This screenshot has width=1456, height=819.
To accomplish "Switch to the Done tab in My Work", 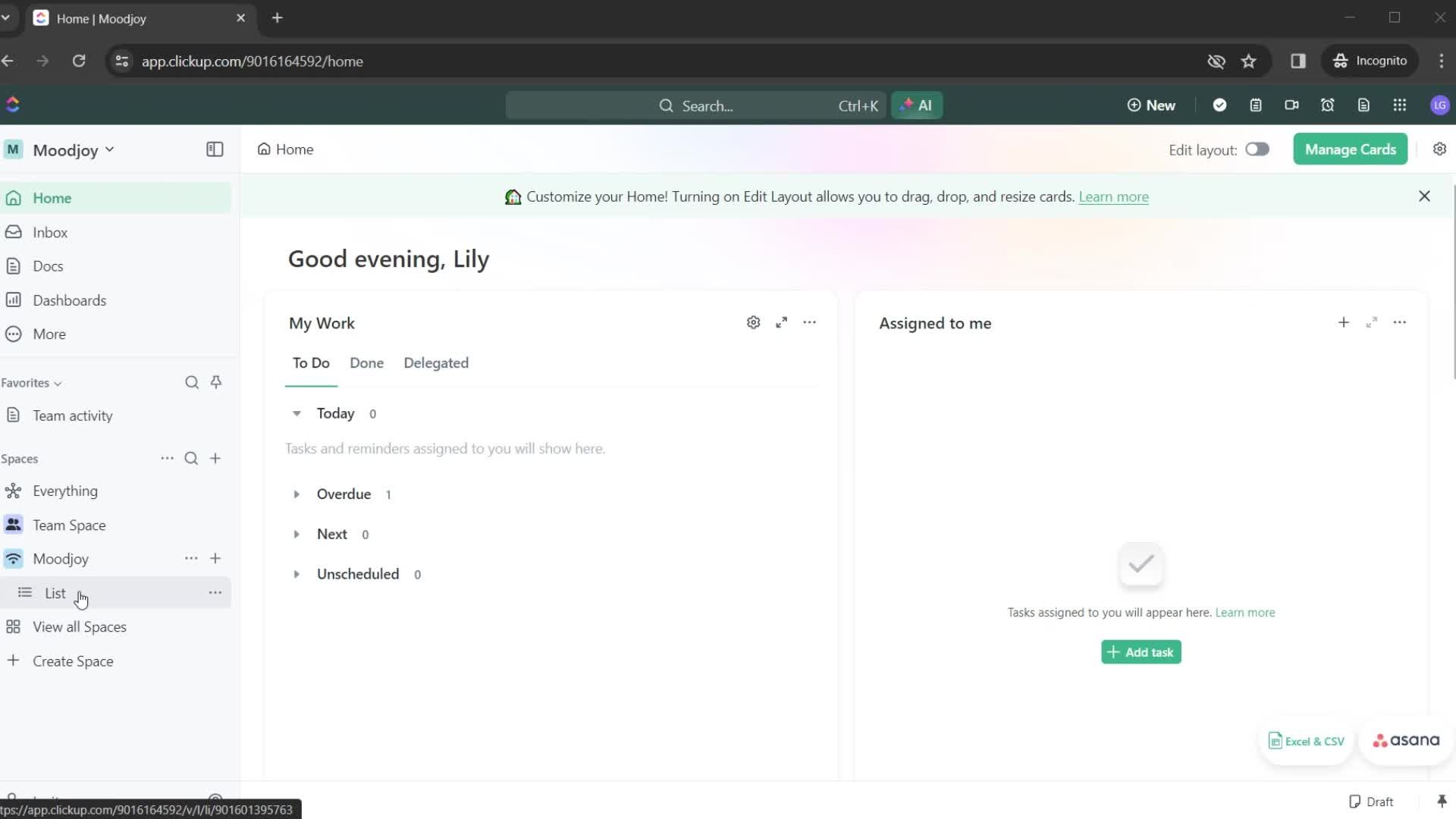I will click(366, 363).
